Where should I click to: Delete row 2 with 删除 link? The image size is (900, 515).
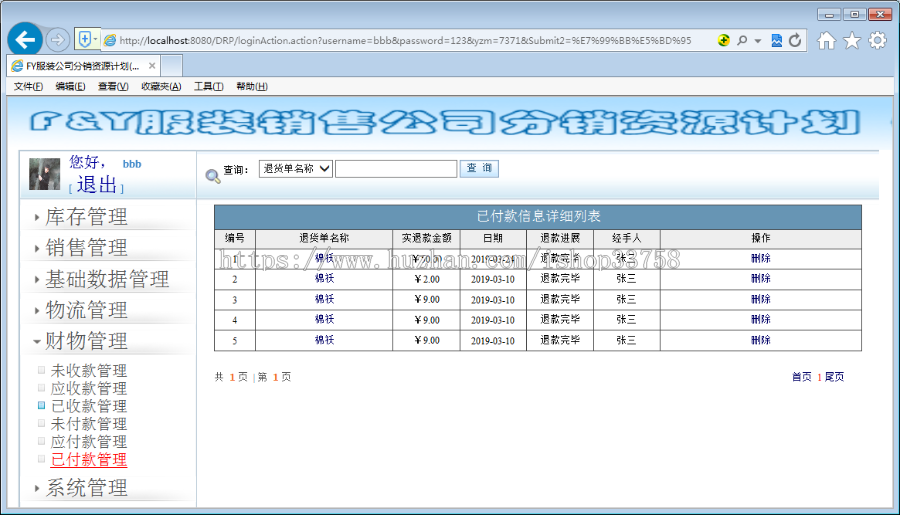(761, 278)
